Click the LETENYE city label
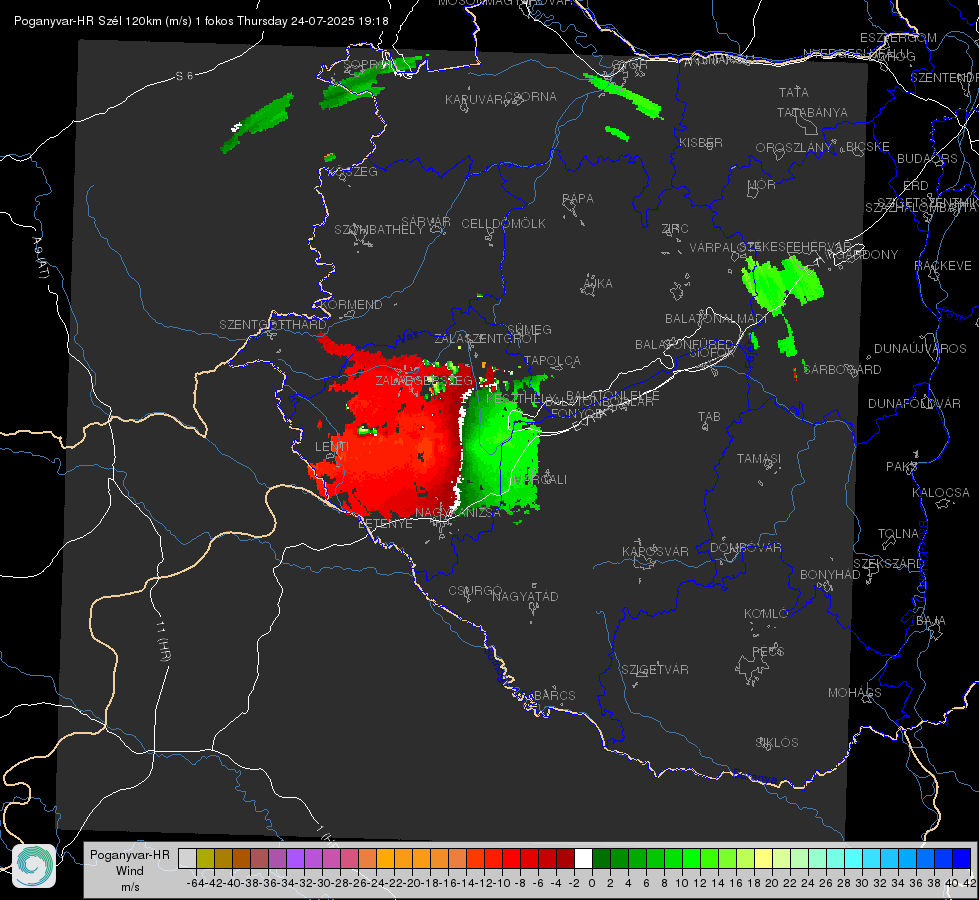 pos(385,523)
